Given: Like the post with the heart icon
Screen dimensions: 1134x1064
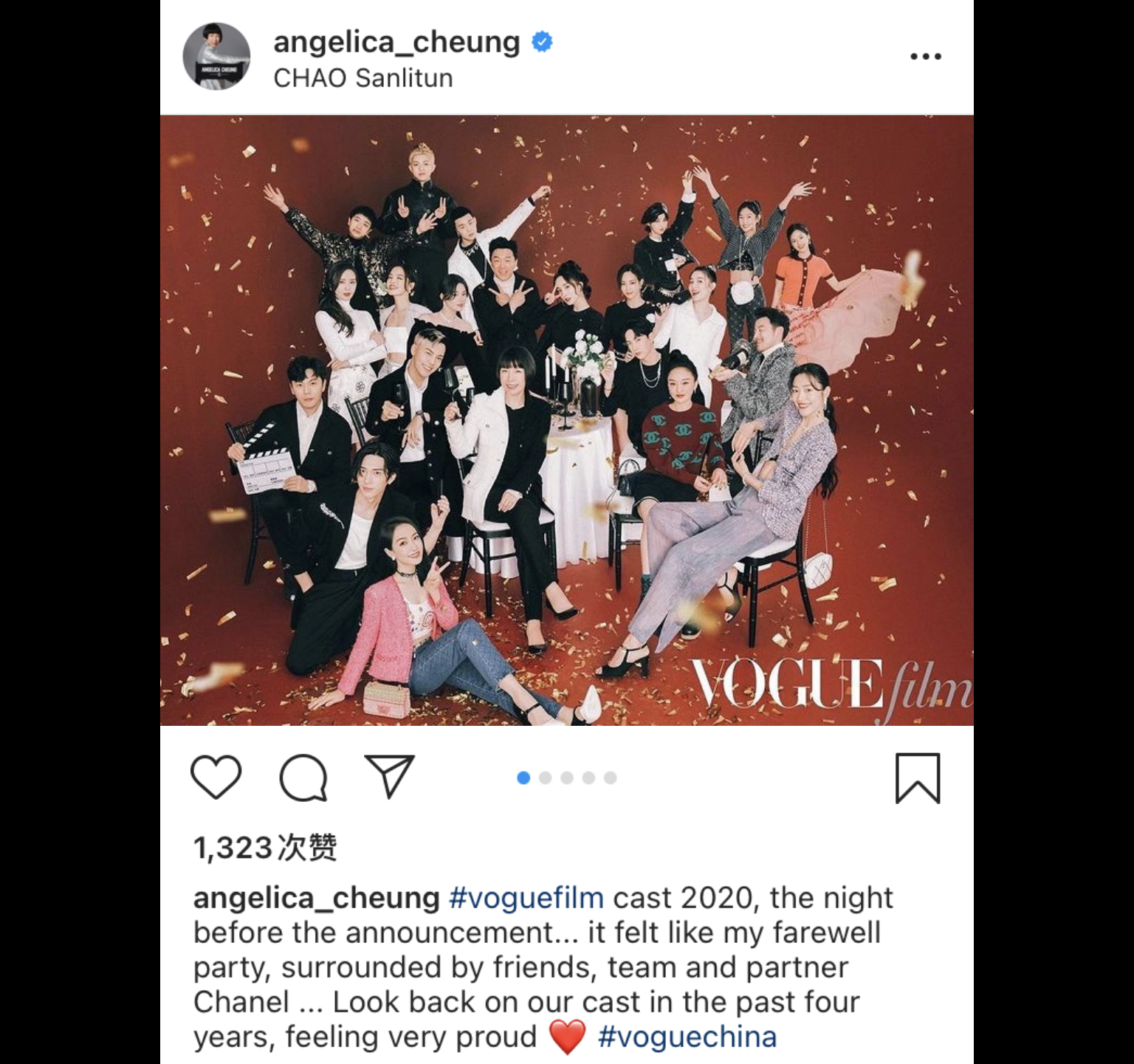Looking at the screenshot, I should point(216,778).
